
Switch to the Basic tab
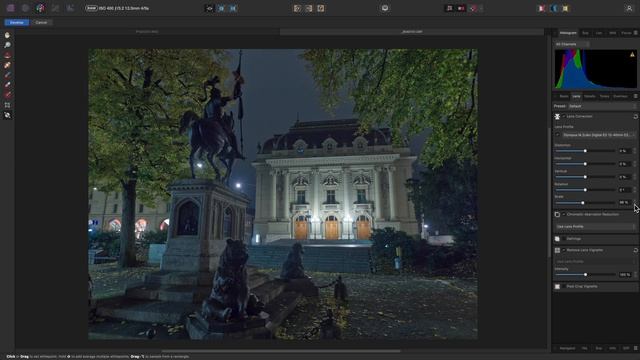coord(564,96)
